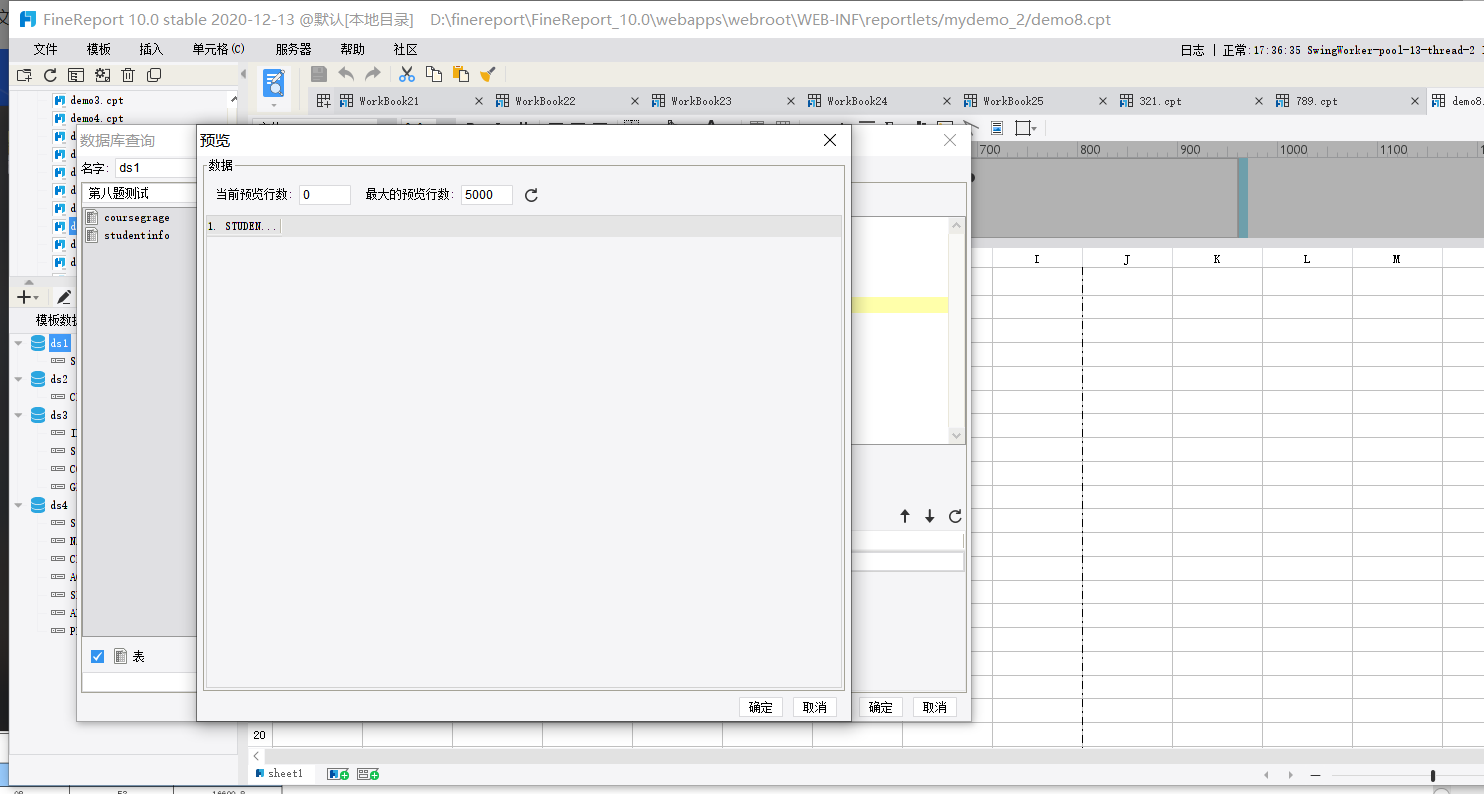Click the undo arrow icon
This screenshot has height=794, width=1484.
point(346,74)
